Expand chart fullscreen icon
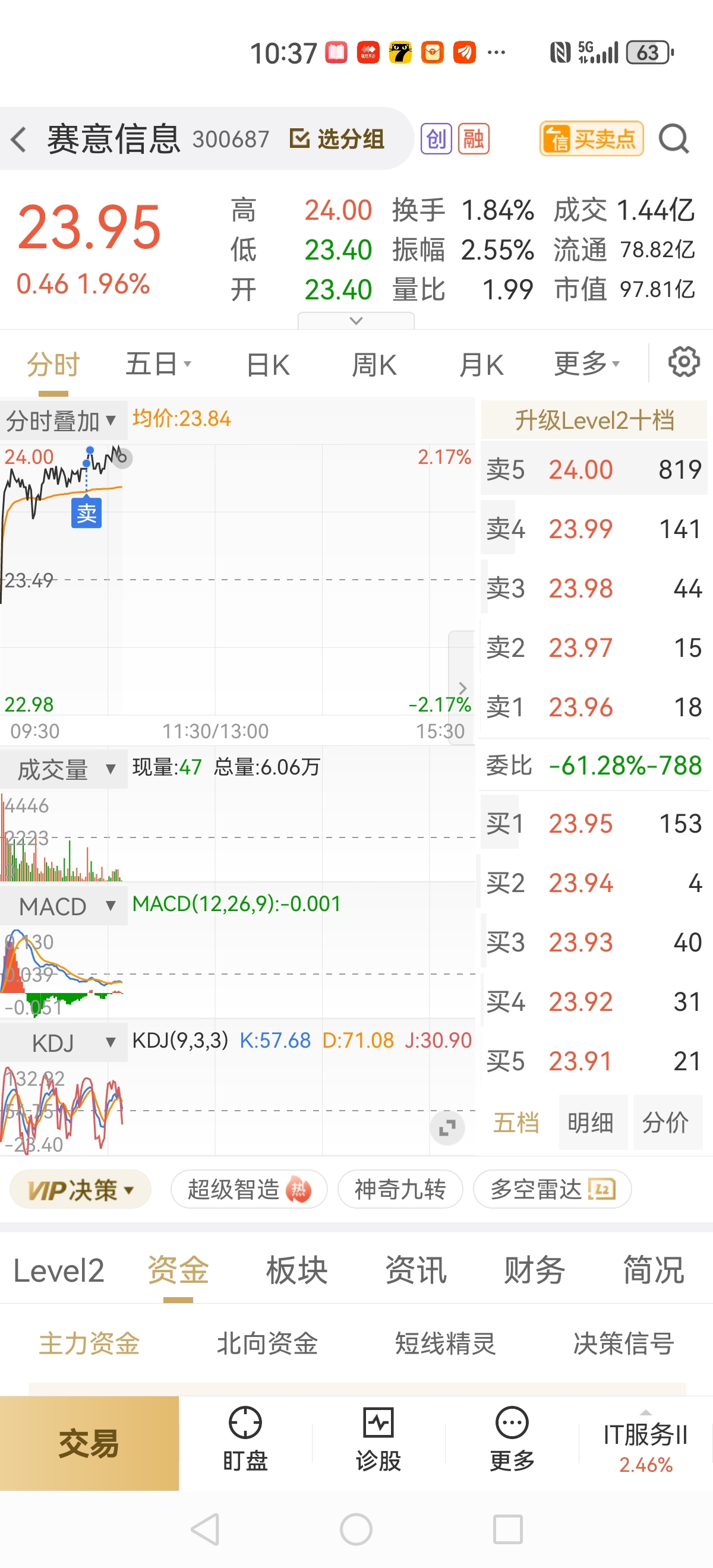The image size is (713, 1568). (447, 1128)
